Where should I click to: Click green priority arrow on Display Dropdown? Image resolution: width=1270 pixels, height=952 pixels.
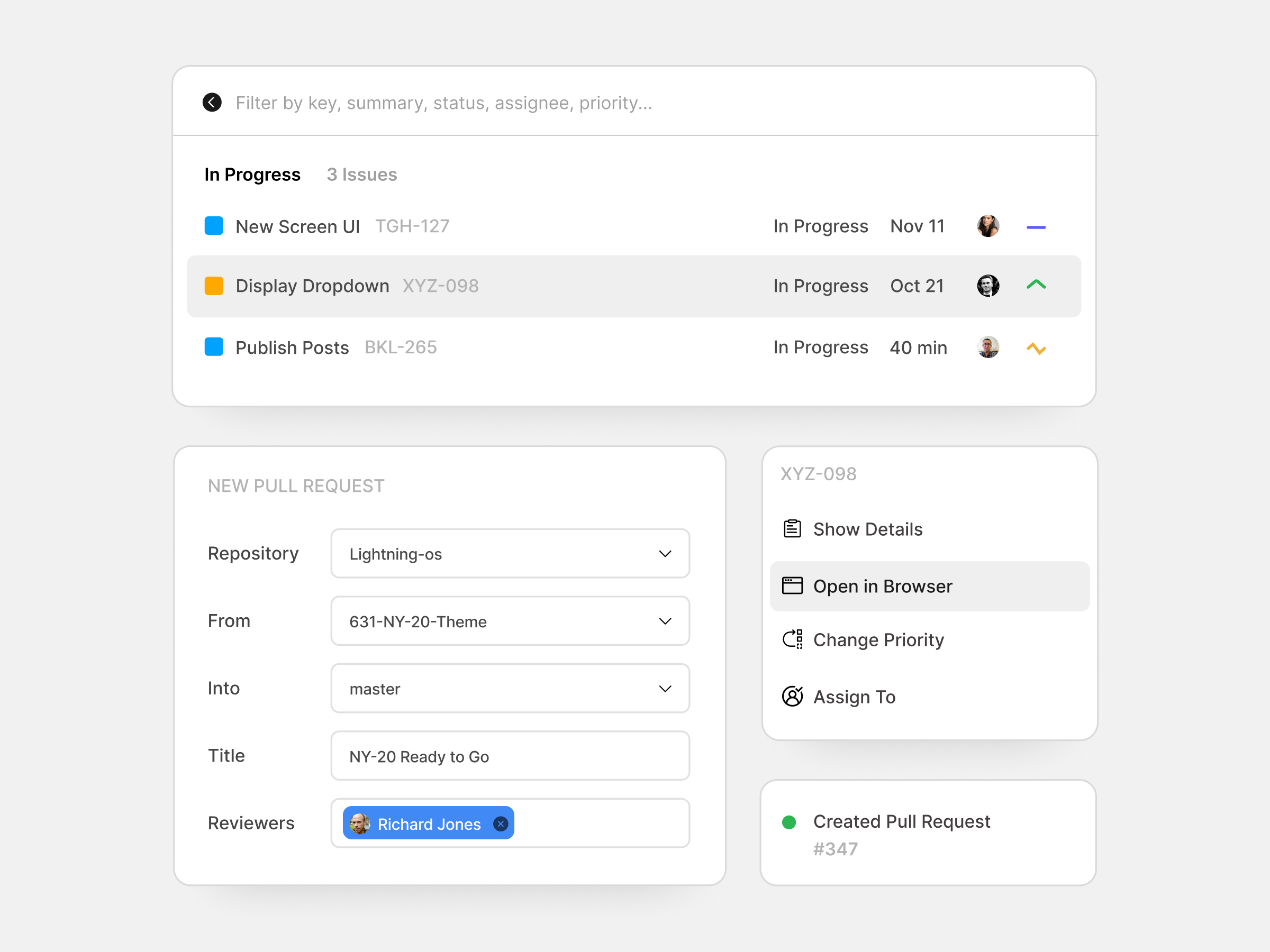1036,285
